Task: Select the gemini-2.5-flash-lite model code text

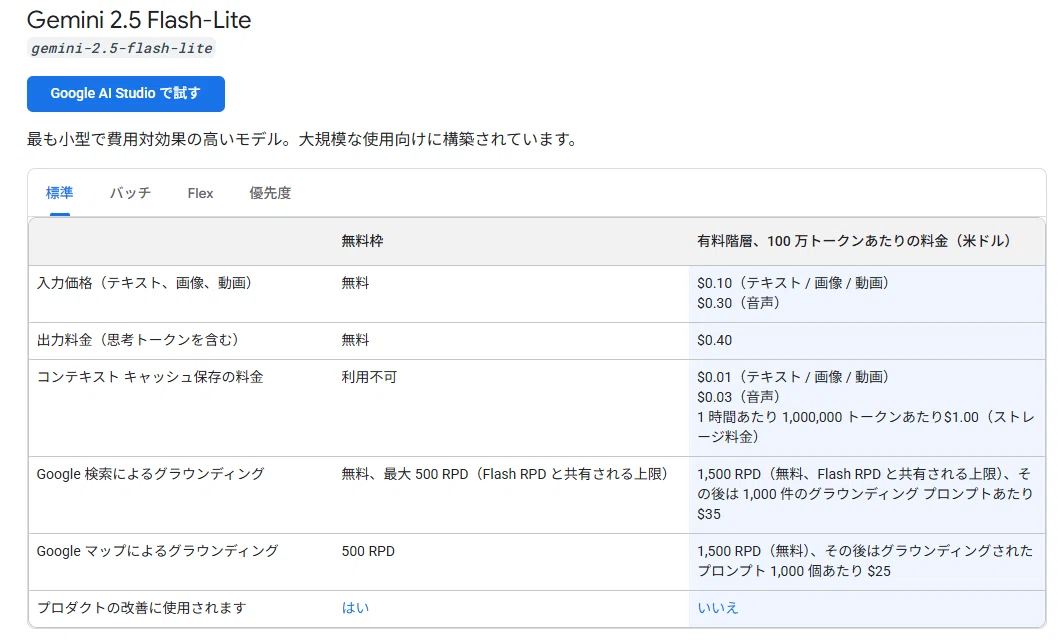Action: (121, 49)
